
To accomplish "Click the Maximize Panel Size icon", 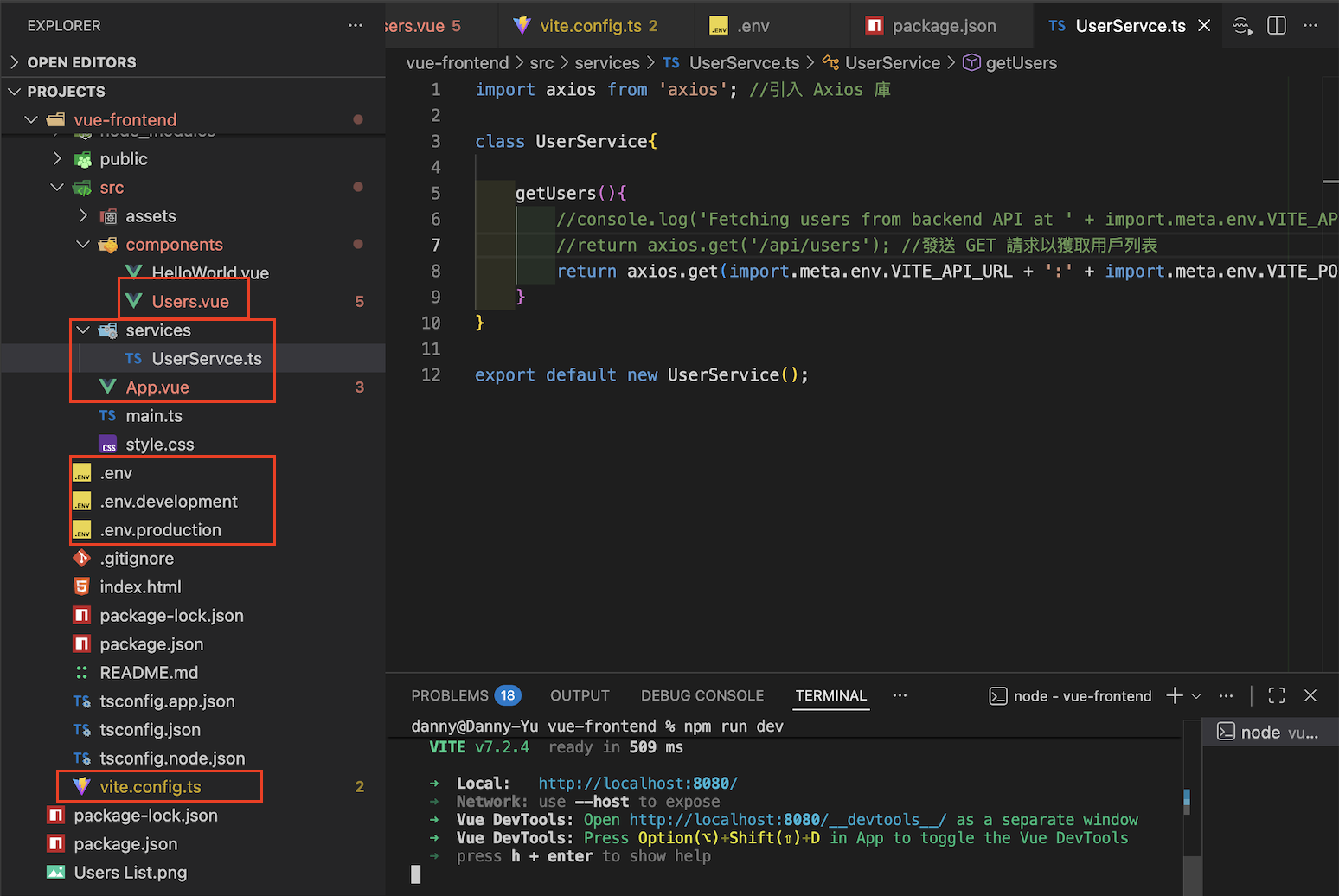I will (1276, 695).
